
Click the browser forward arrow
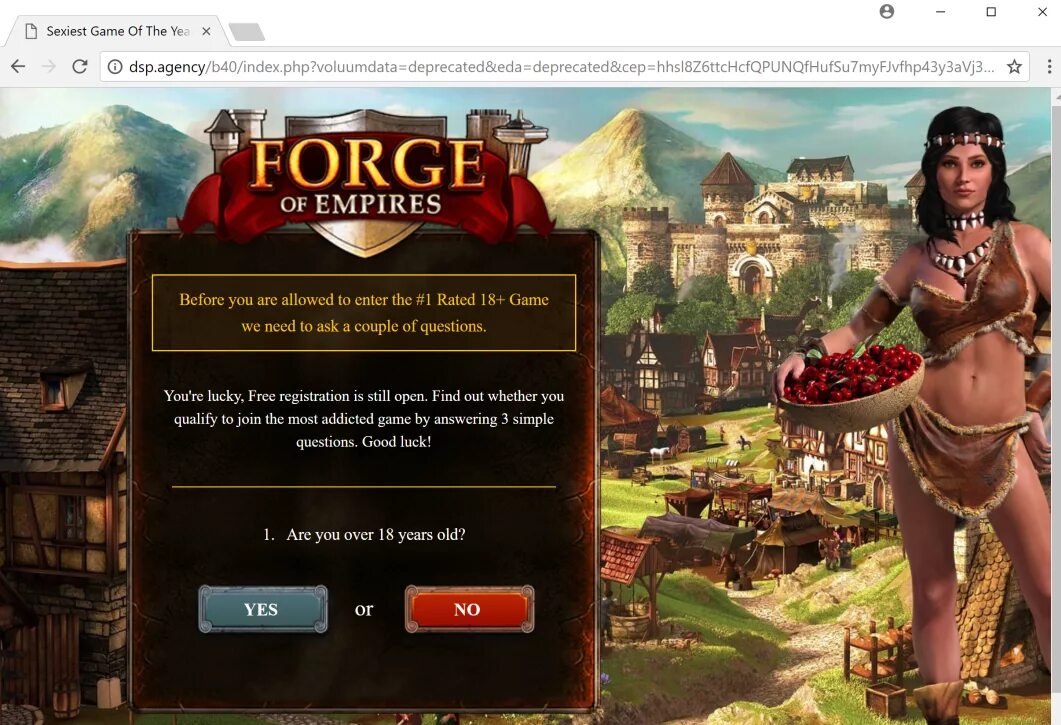[49, 66]
